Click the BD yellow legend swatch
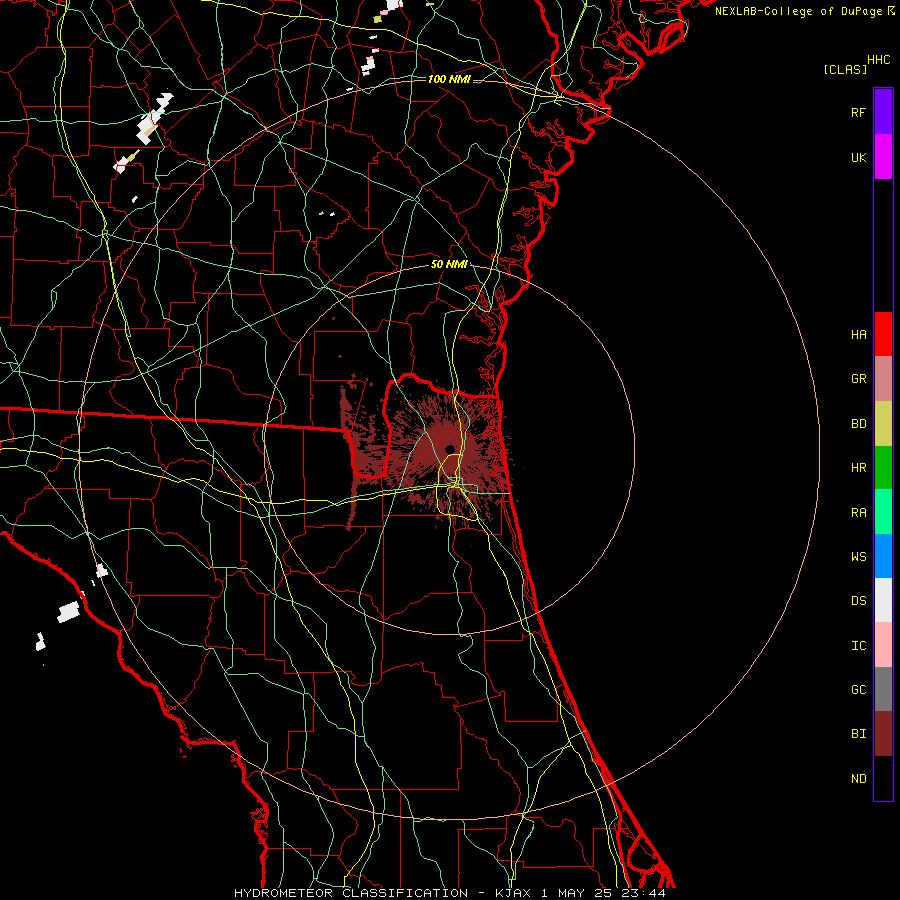Image resolution: width=900 pixels, height=900 pixels. 883,423
